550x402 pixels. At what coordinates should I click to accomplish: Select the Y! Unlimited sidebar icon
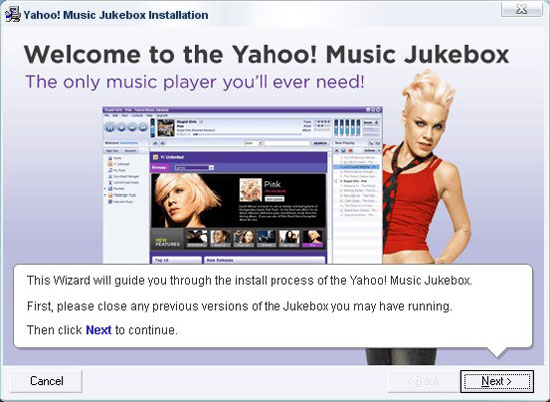(110, 164)
